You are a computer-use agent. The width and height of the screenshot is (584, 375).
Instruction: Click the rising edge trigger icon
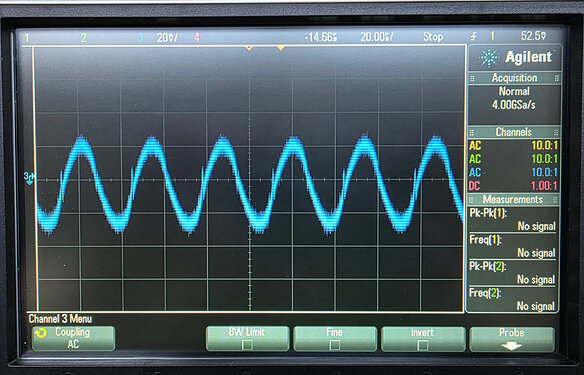coord(473,36)
